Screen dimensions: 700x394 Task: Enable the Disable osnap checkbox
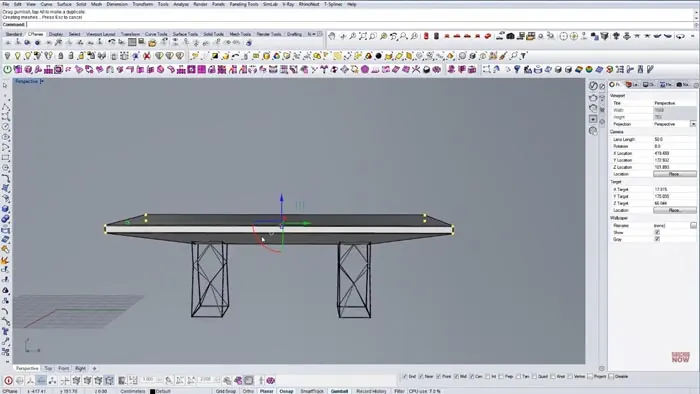(611, 377)
